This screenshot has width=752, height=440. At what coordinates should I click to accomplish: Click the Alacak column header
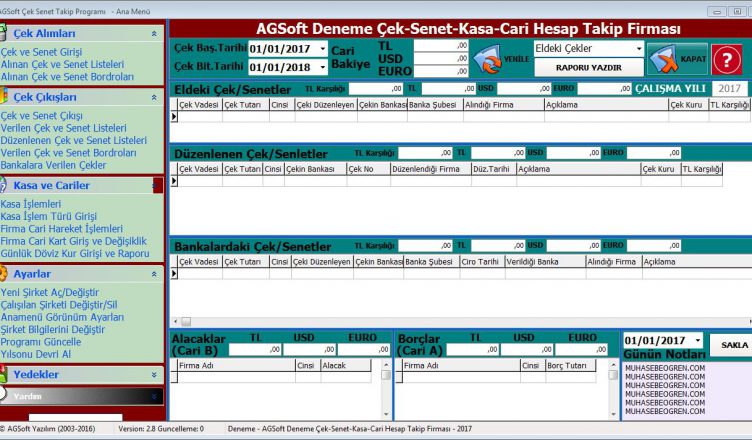pyautogui.click(x=346, y=366)
